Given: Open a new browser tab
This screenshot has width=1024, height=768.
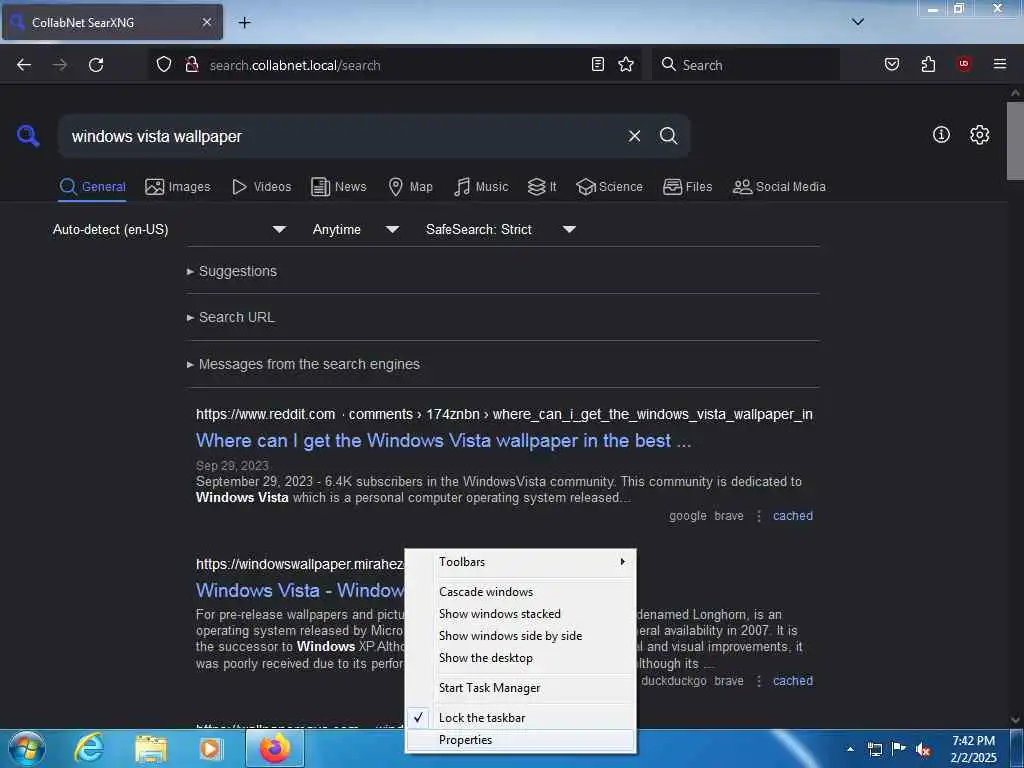Looking at the screenshot, I should pos(244,23).
